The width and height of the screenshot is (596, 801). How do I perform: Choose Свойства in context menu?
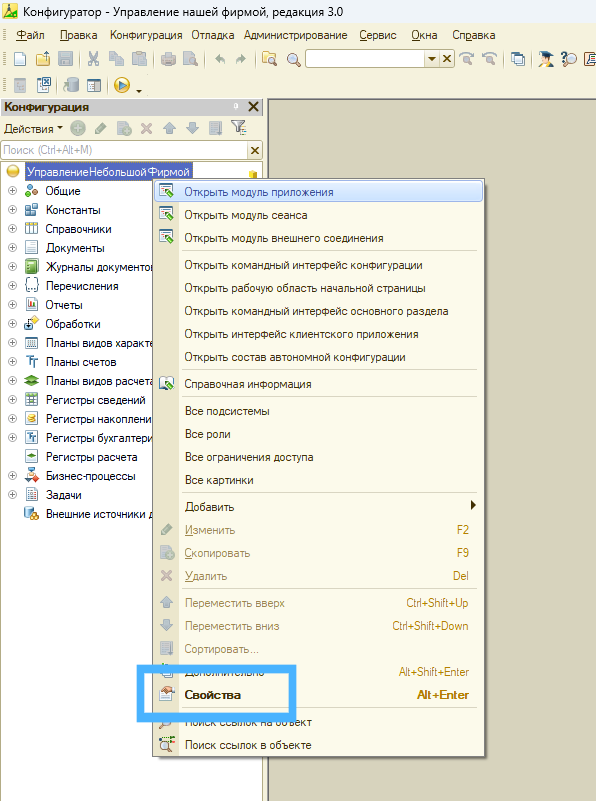point(319,695)
